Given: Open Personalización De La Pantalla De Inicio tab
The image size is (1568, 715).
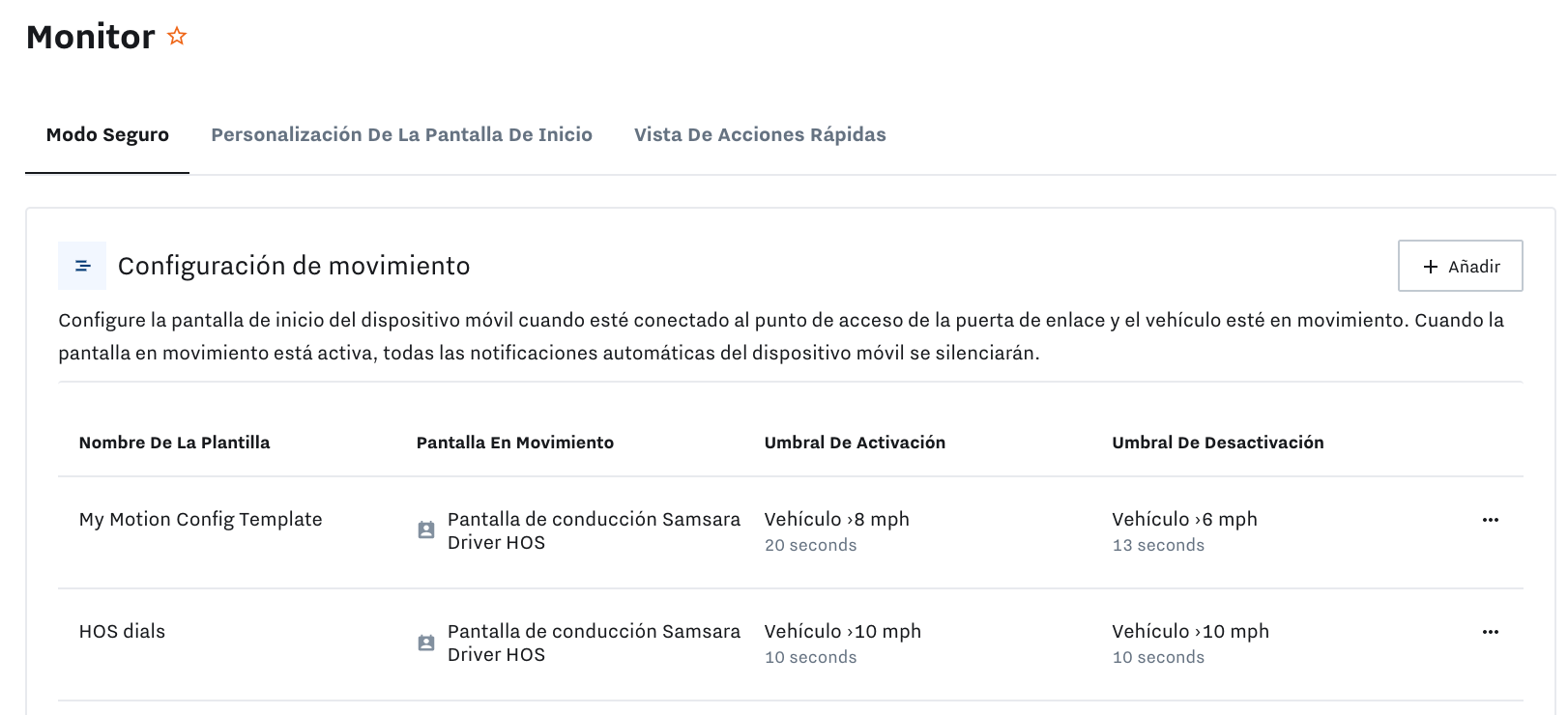Looking at the screenshot, I should coord(402,135).
